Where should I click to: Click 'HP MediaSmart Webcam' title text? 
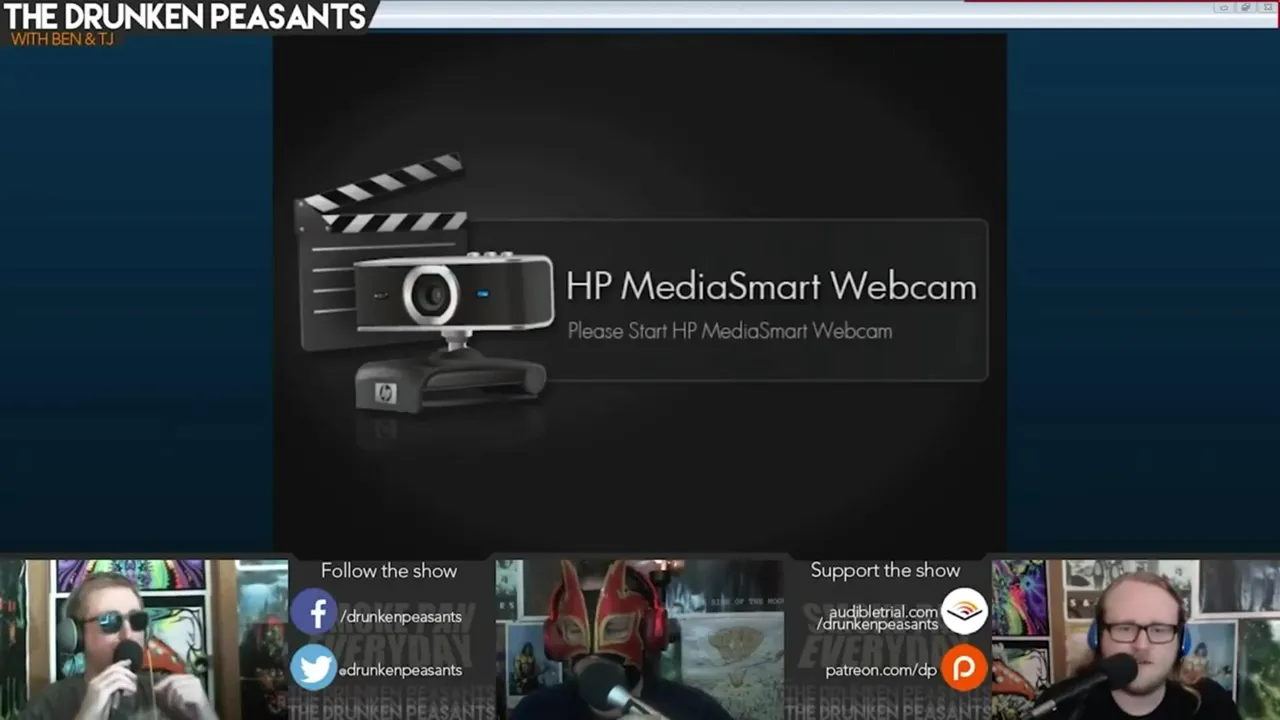771,286
